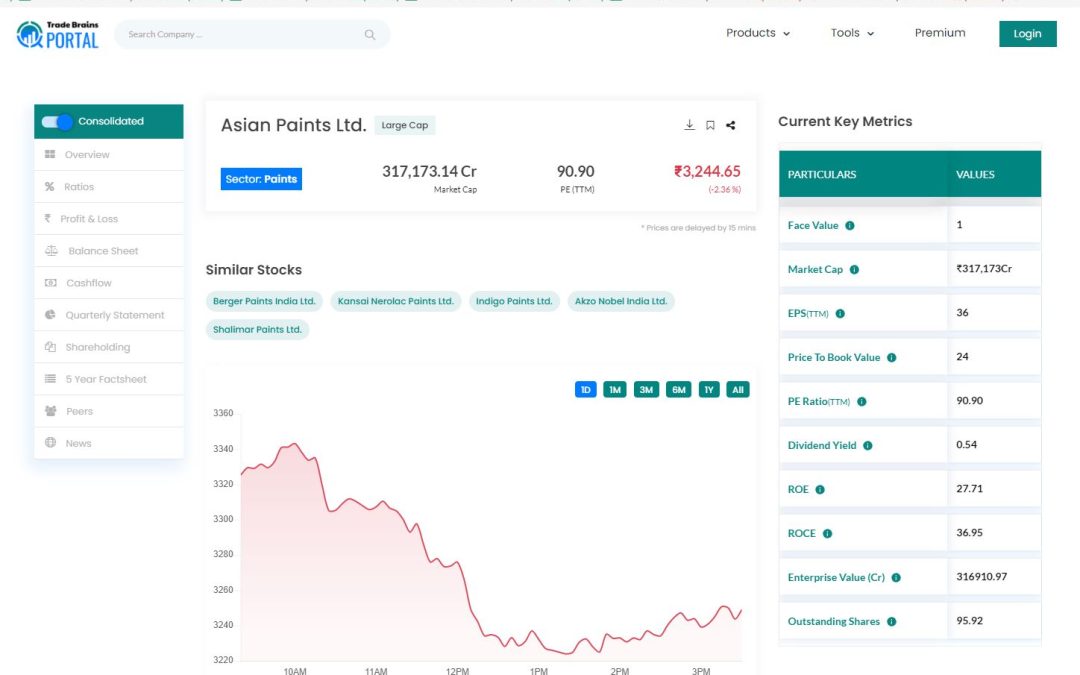
Task: View the Balance Sheet section
Action: click(109, 251)
